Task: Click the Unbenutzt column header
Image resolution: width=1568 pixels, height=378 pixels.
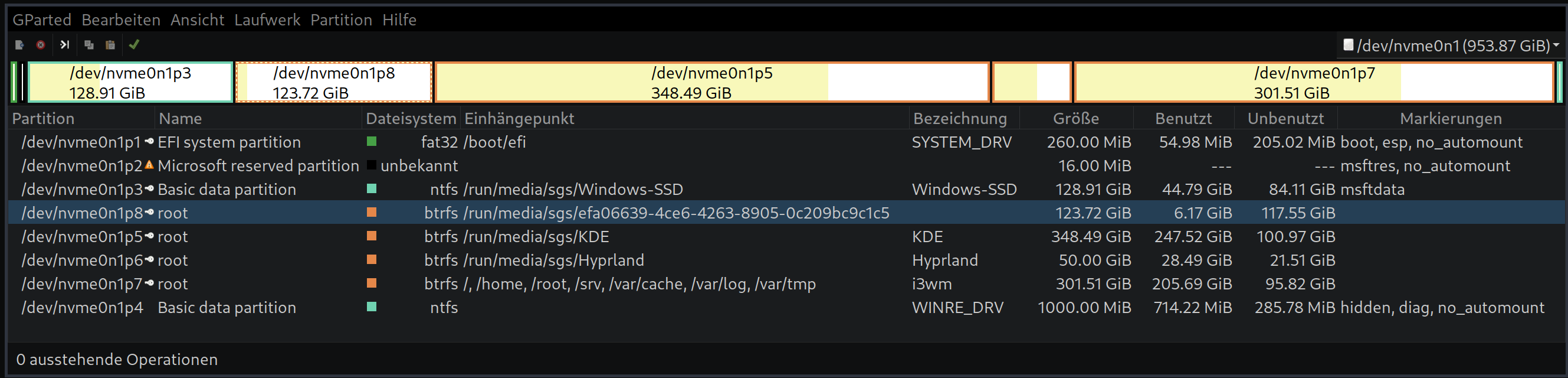Action: 1286,118
